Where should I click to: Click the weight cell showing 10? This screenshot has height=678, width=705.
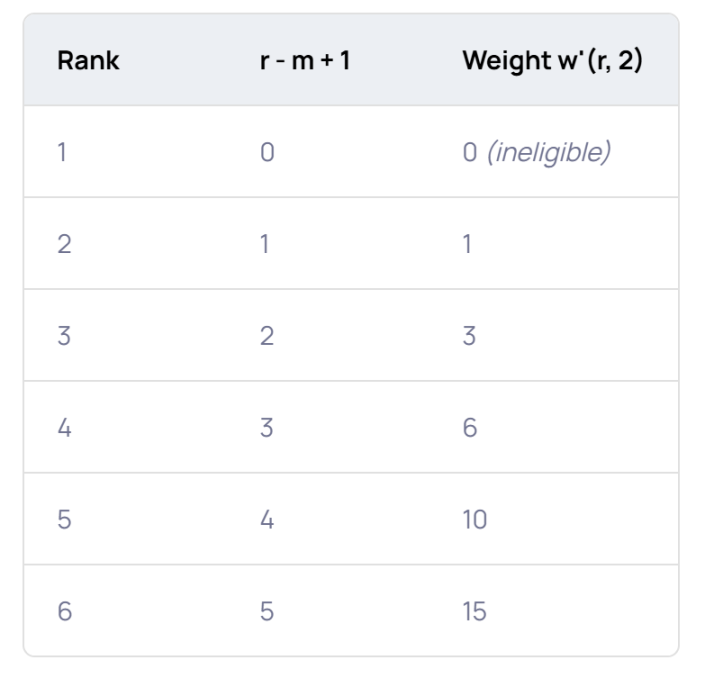pyautogui.click(x=476, y=520)
